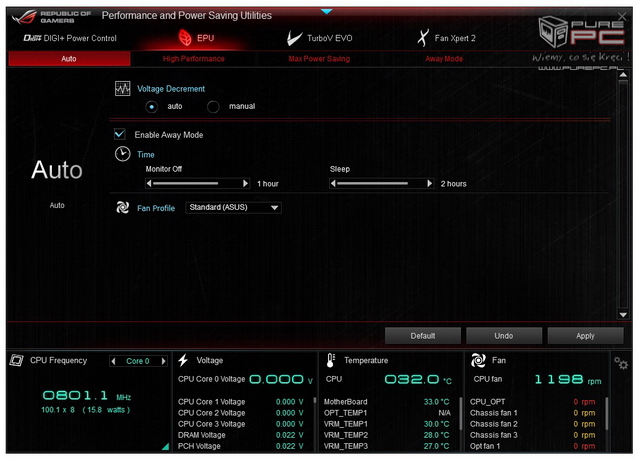Image resolution: width=640 pixels, height=460 pixels.
Task: Click the Fan panel fan icon
Action: click(478, 360)
